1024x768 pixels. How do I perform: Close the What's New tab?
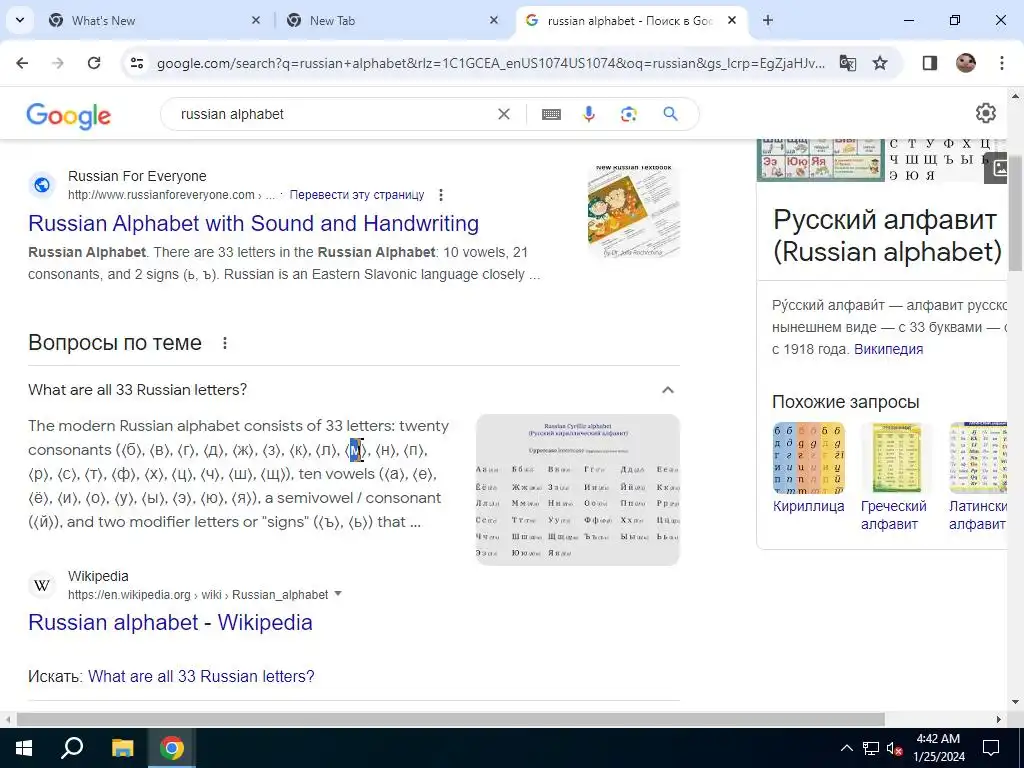(256, 20)
